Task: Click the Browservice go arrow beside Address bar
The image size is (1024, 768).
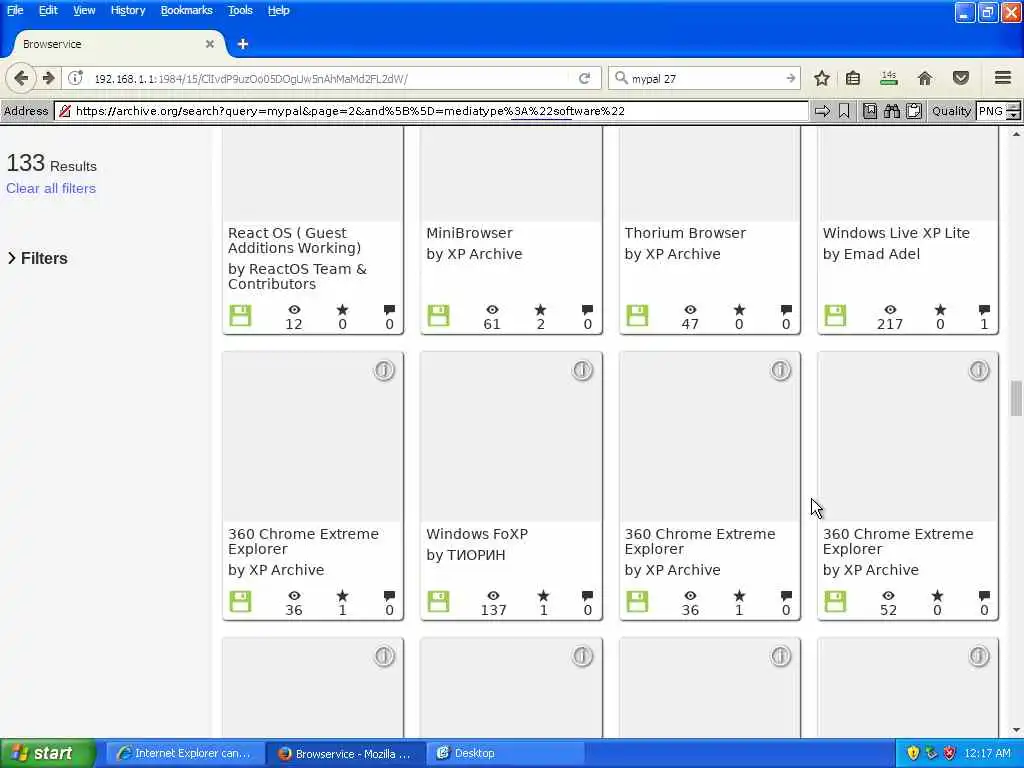Action: [x=822, y=111]
